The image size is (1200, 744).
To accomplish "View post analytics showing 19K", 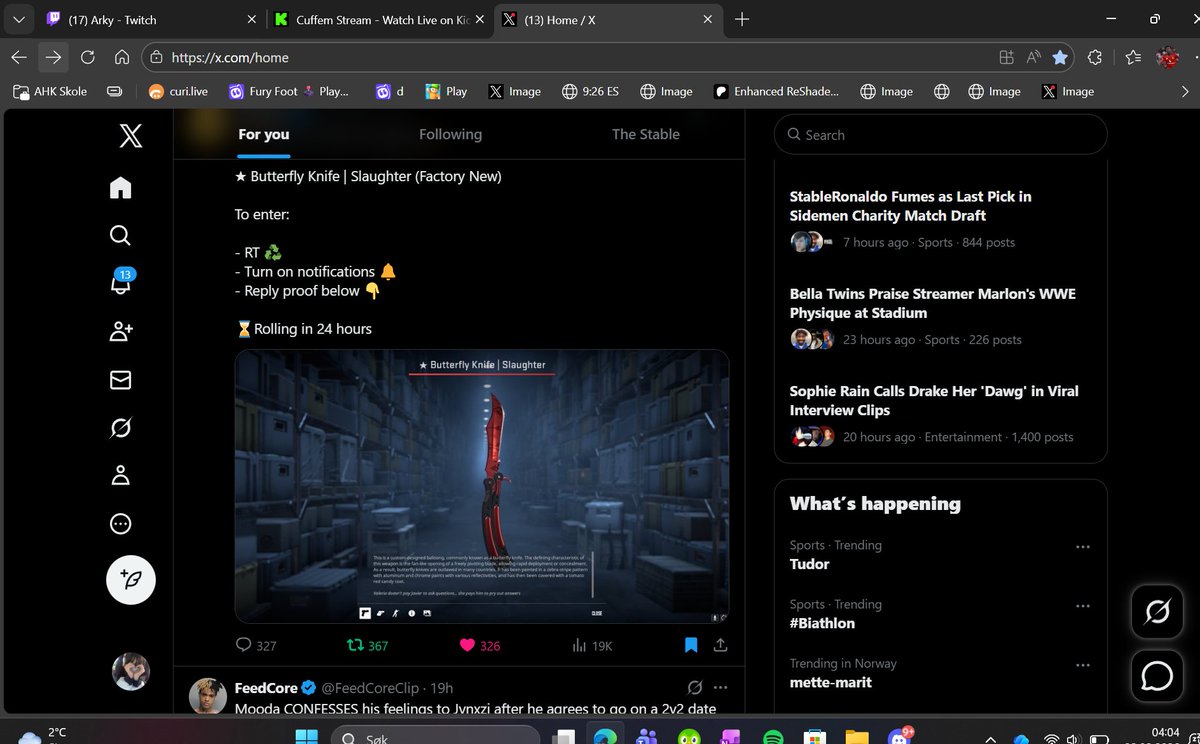I will tap(592, 646).
